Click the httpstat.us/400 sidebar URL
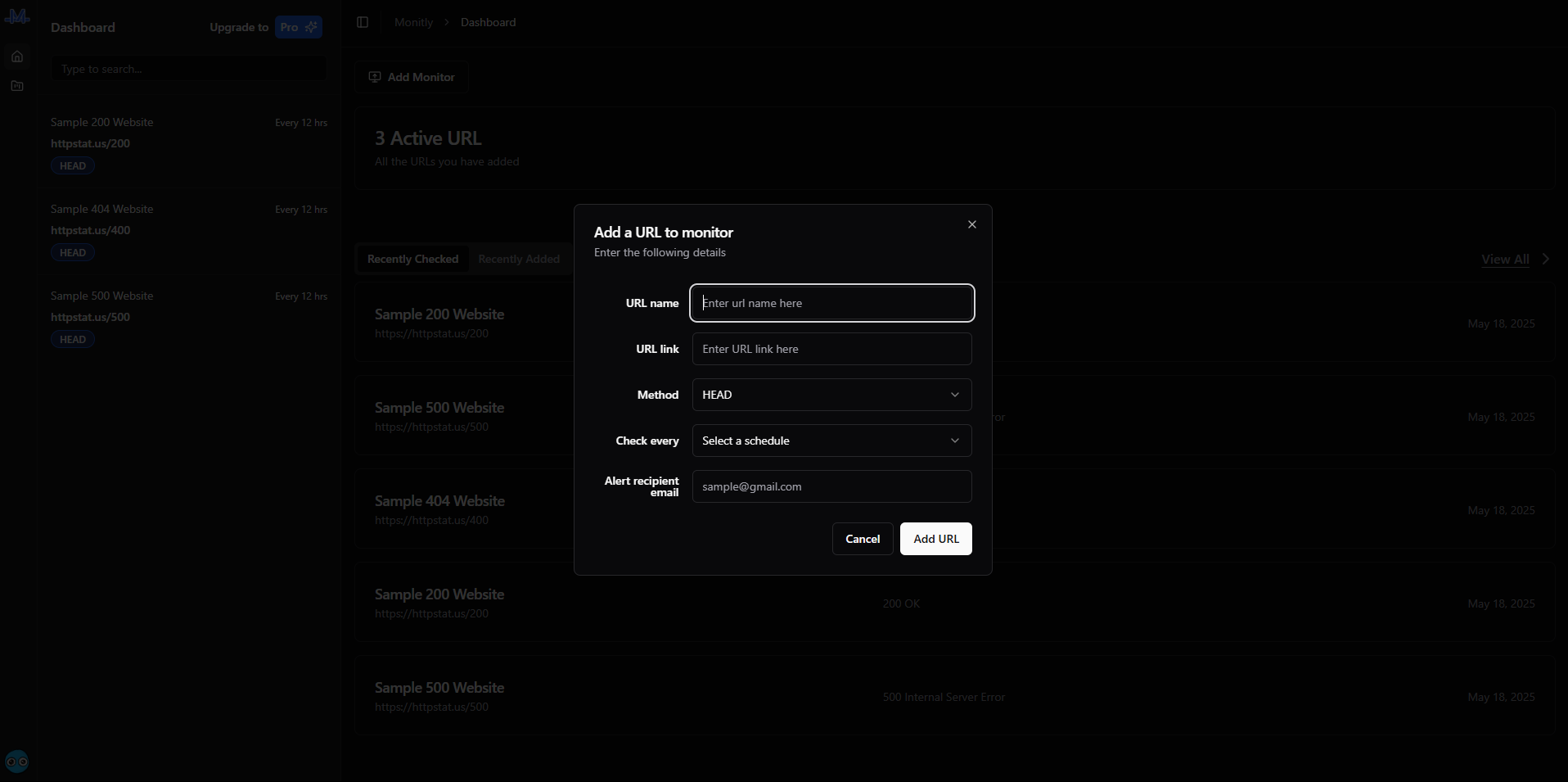 (x=90, y=230)
